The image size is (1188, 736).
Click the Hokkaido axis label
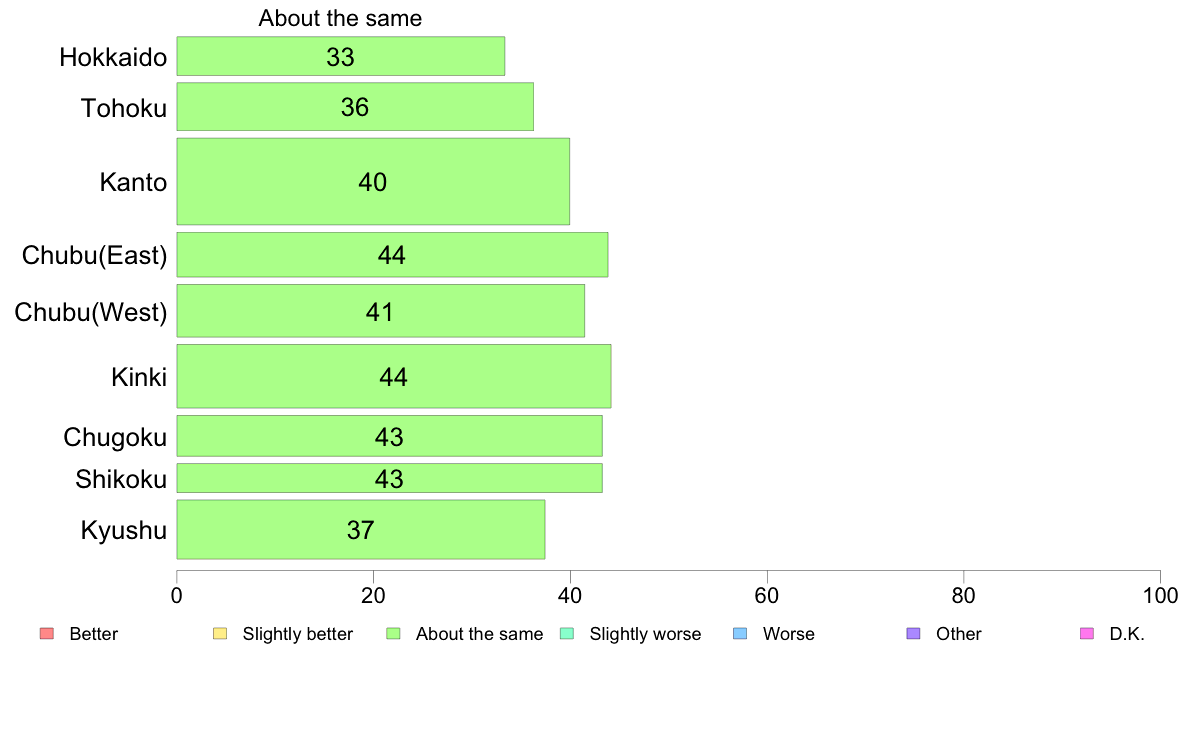point(113,58)
